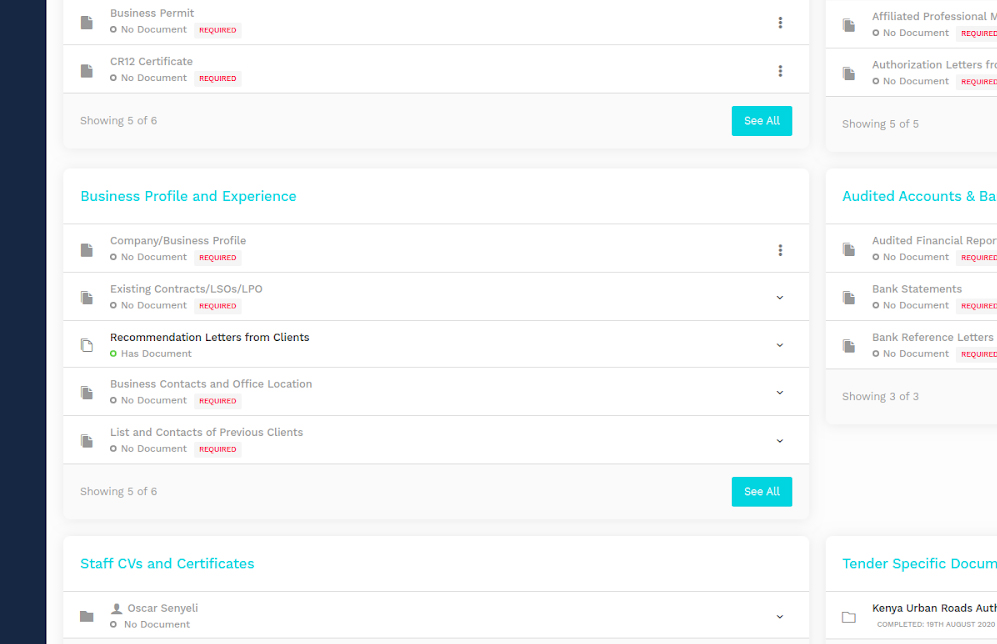Click See All in Business Profile and Experience
The image size is (997, 644).
point(762,491)
